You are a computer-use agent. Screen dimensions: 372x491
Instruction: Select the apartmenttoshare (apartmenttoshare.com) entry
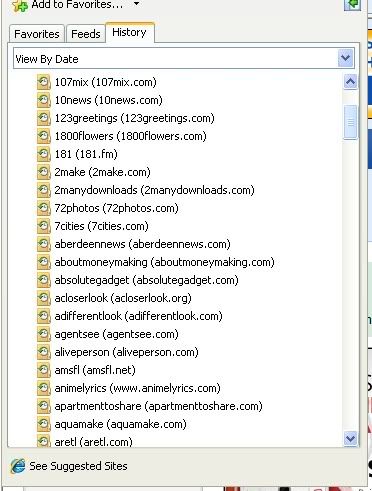(158, 406)
